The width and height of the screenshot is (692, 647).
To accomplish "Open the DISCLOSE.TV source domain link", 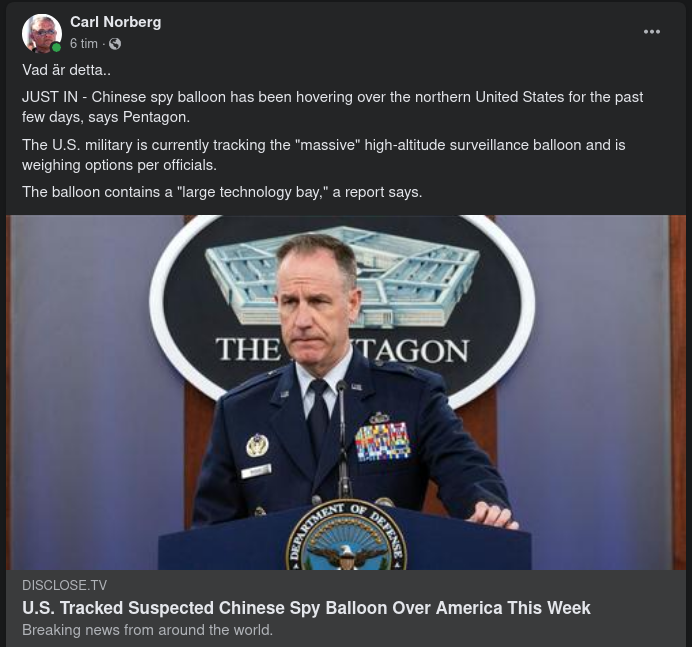I will pyautogui.click(x=64, y=585).
